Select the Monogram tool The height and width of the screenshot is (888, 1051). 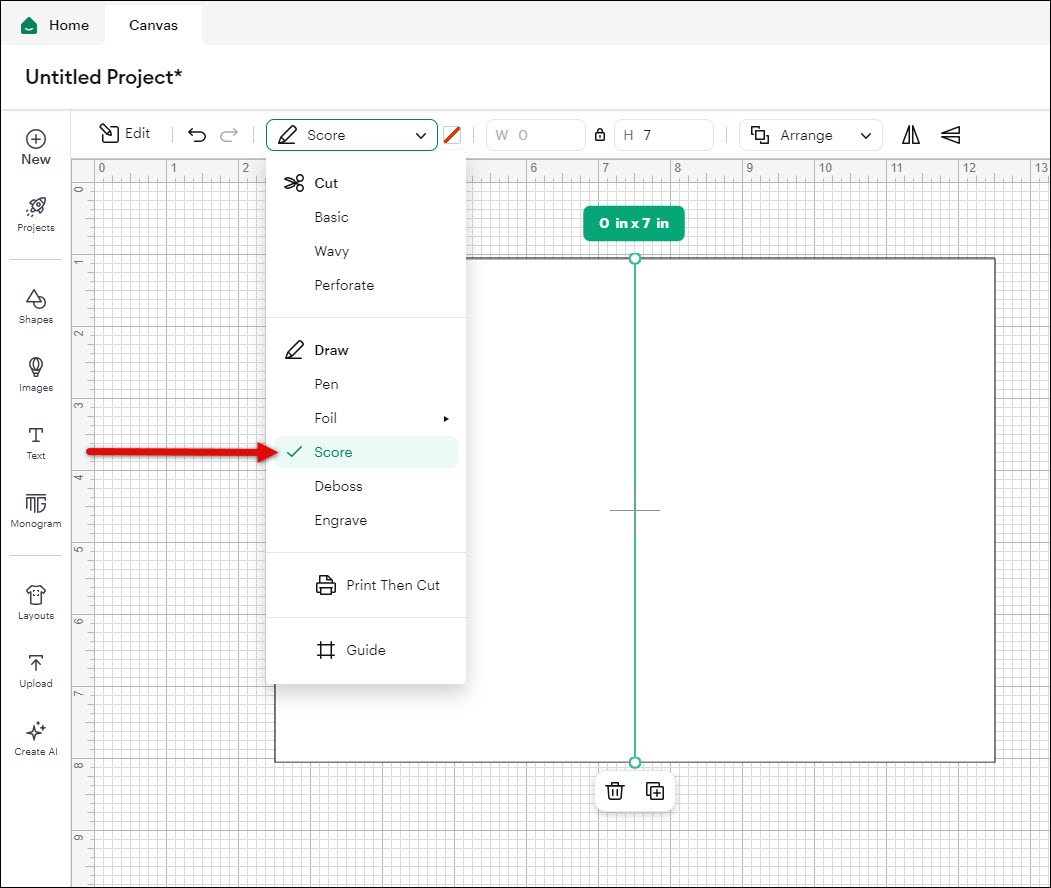(x=35, y=504)
